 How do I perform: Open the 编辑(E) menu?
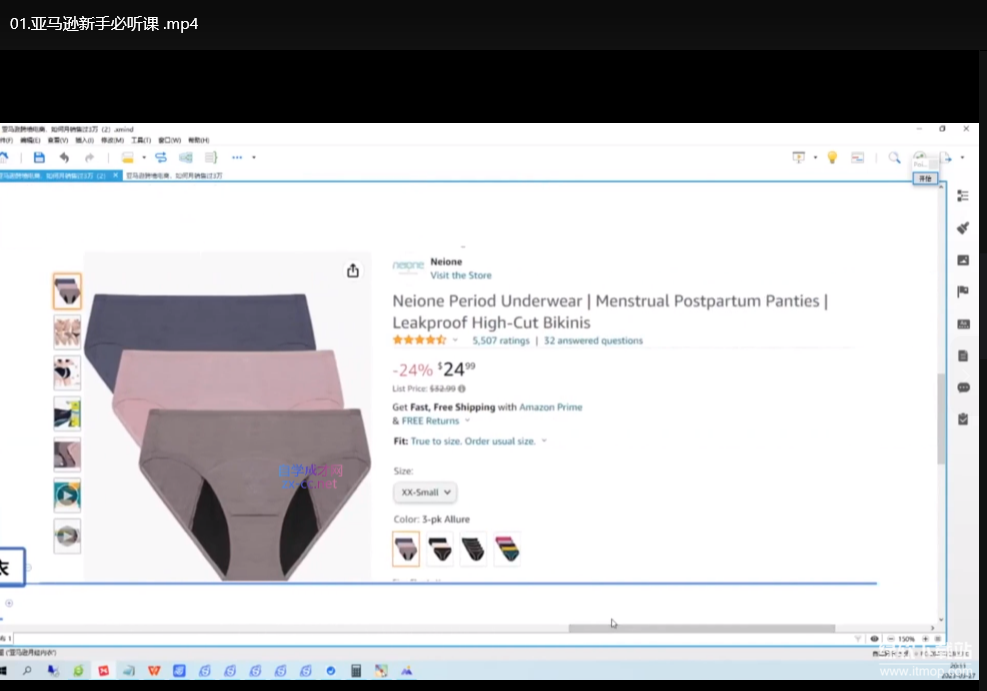(30, 140)
